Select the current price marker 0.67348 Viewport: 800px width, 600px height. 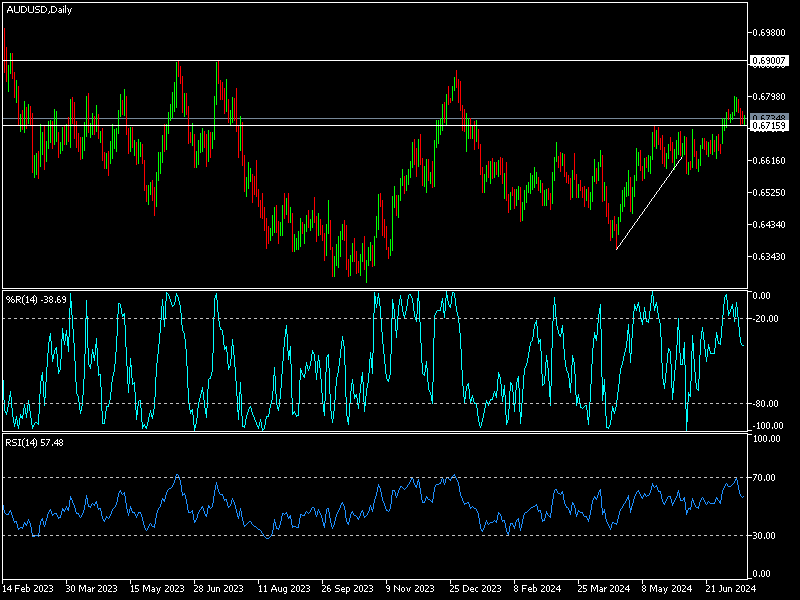[771, 115]
